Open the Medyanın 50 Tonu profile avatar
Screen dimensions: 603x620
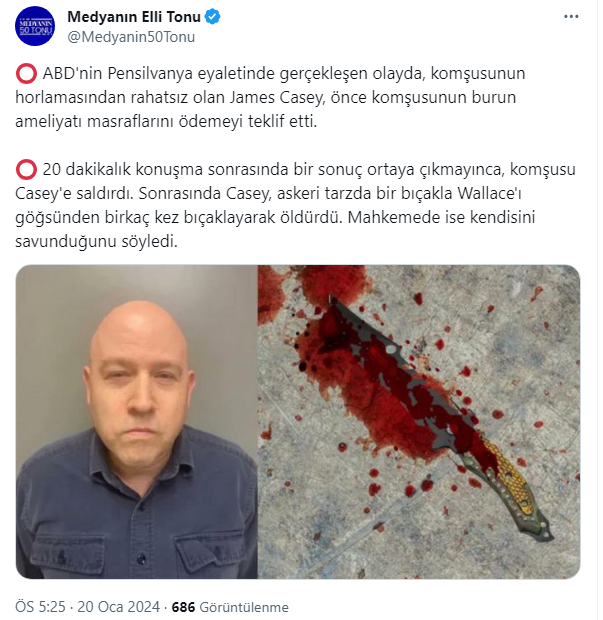[x=35, y=26]
